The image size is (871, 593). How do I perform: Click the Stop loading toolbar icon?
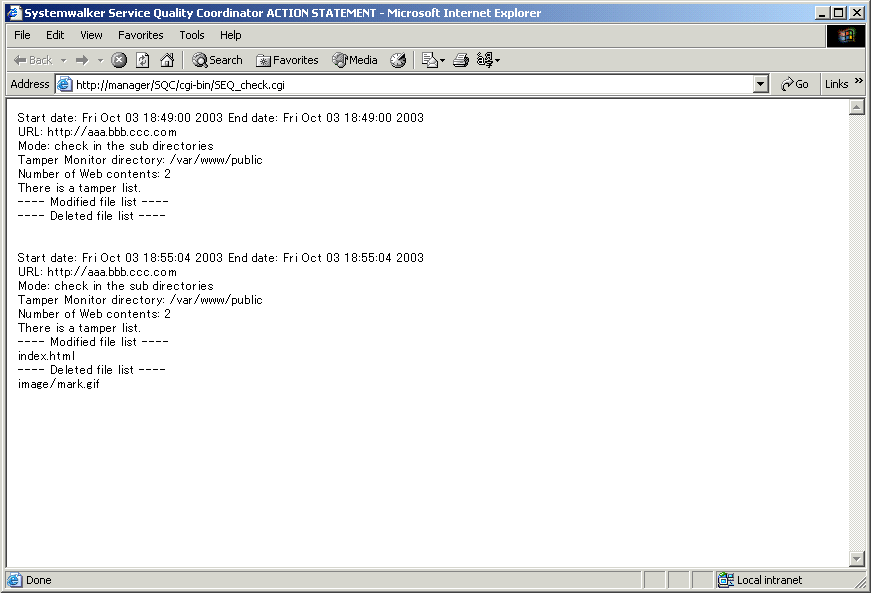pos(119,60)
